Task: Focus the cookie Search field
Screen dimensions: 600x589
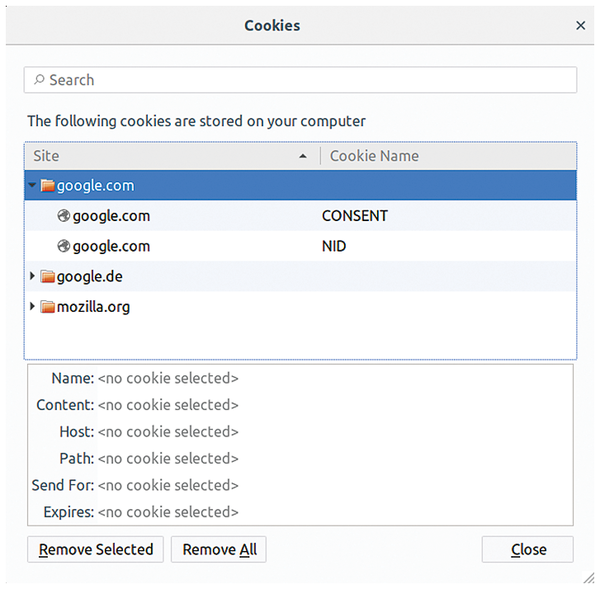Action: pos(300,80)
